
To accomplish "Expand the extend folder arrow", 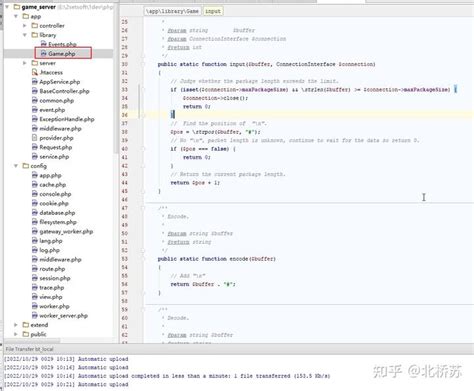I will [x=16, y=325].
